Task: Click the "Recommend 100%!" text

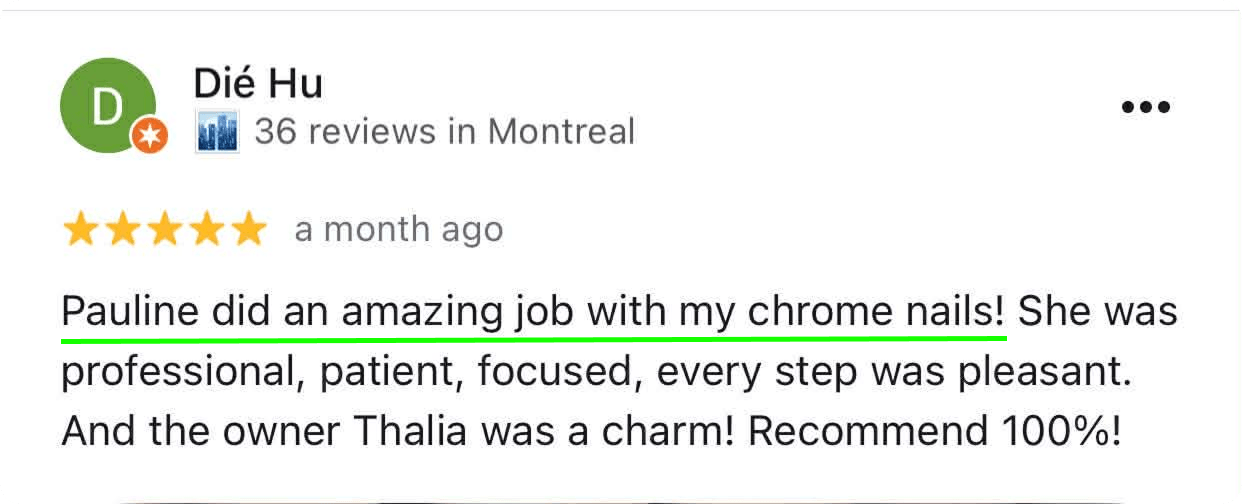Action: coord(934,431)
